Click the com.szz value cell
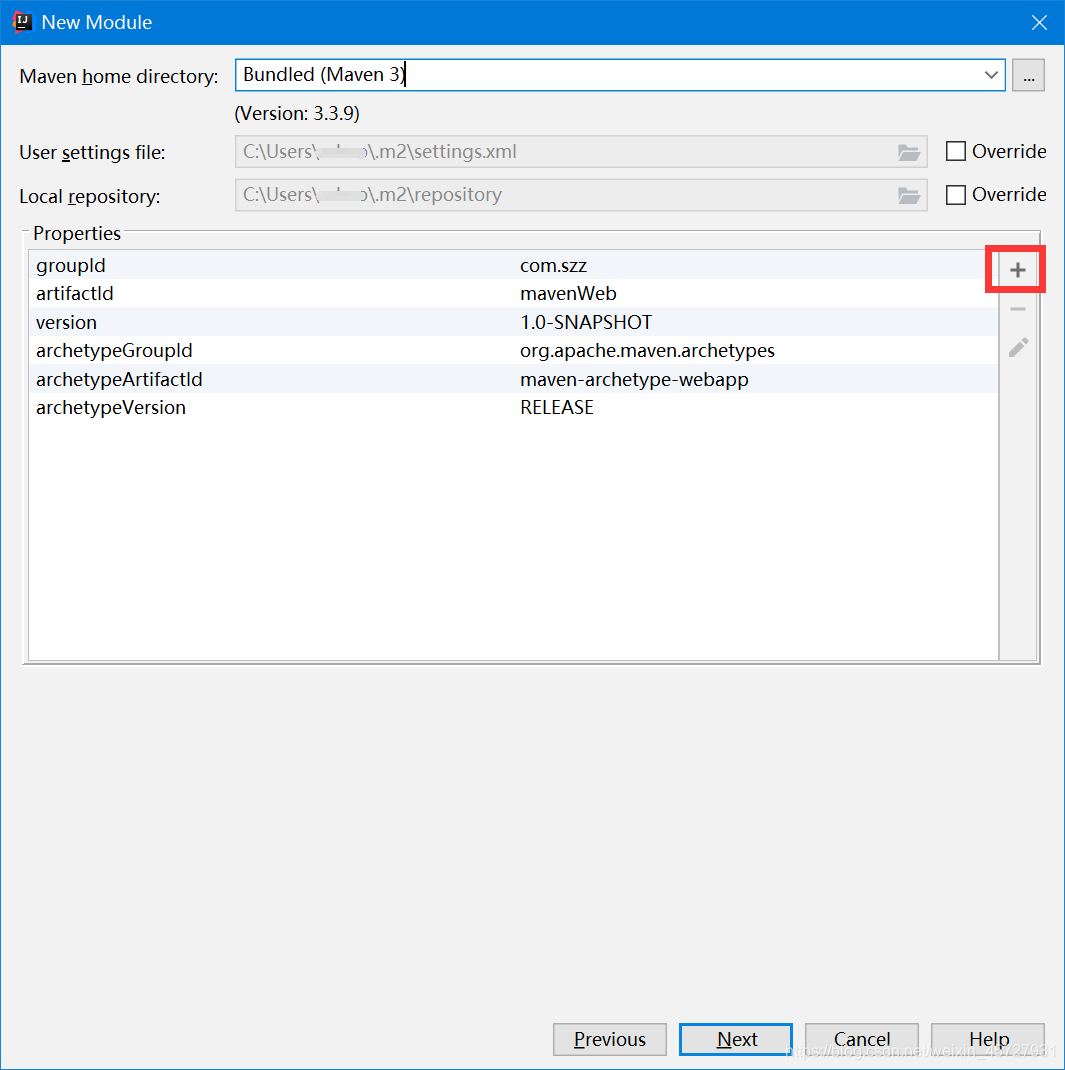1065x1070 pixels. [553, 265]
